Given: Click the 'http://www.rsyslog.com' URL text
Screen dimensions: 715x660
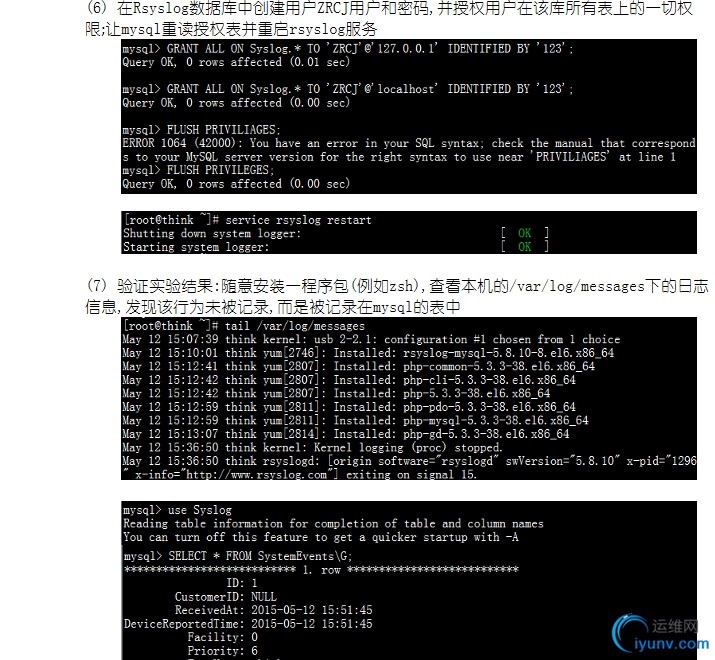Looking at the screenshot, I should tap(256, 474).
